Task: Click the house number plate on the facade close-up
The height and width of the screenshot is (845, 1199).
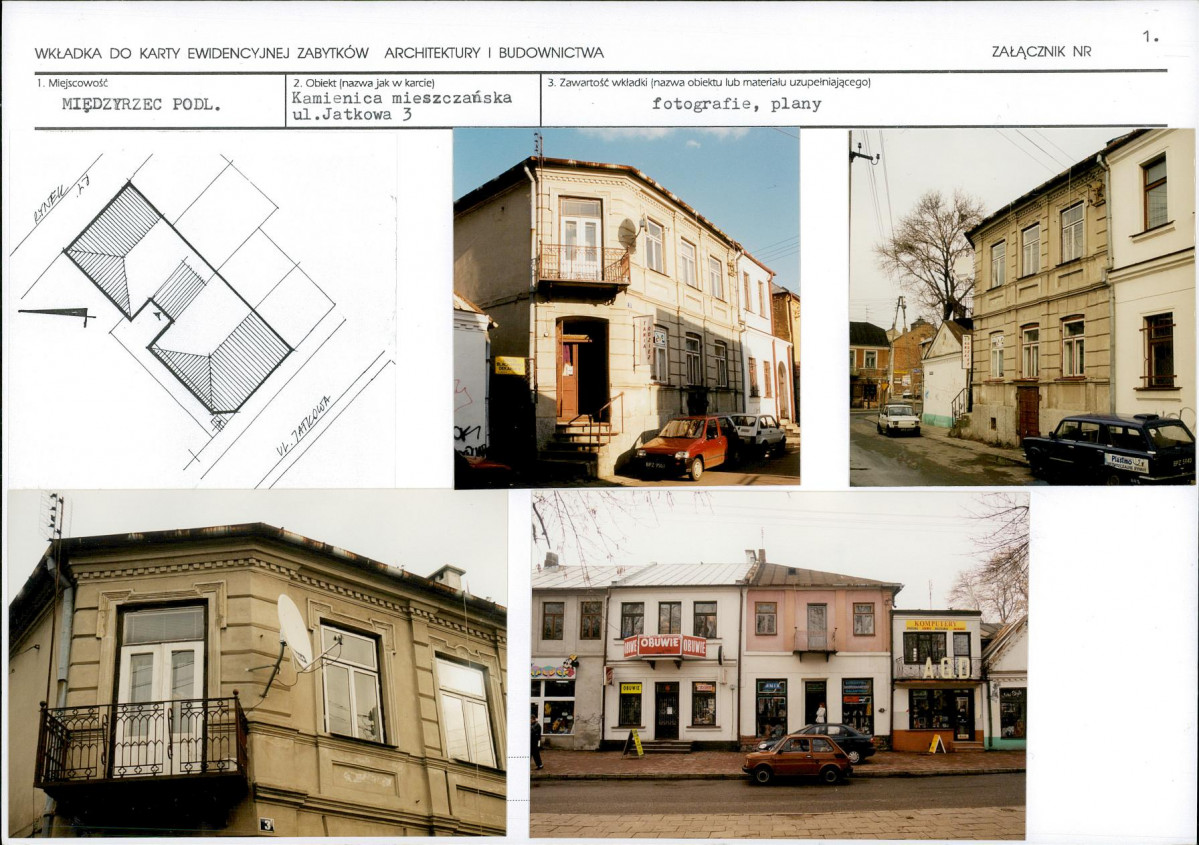Action: click(266, 824)
